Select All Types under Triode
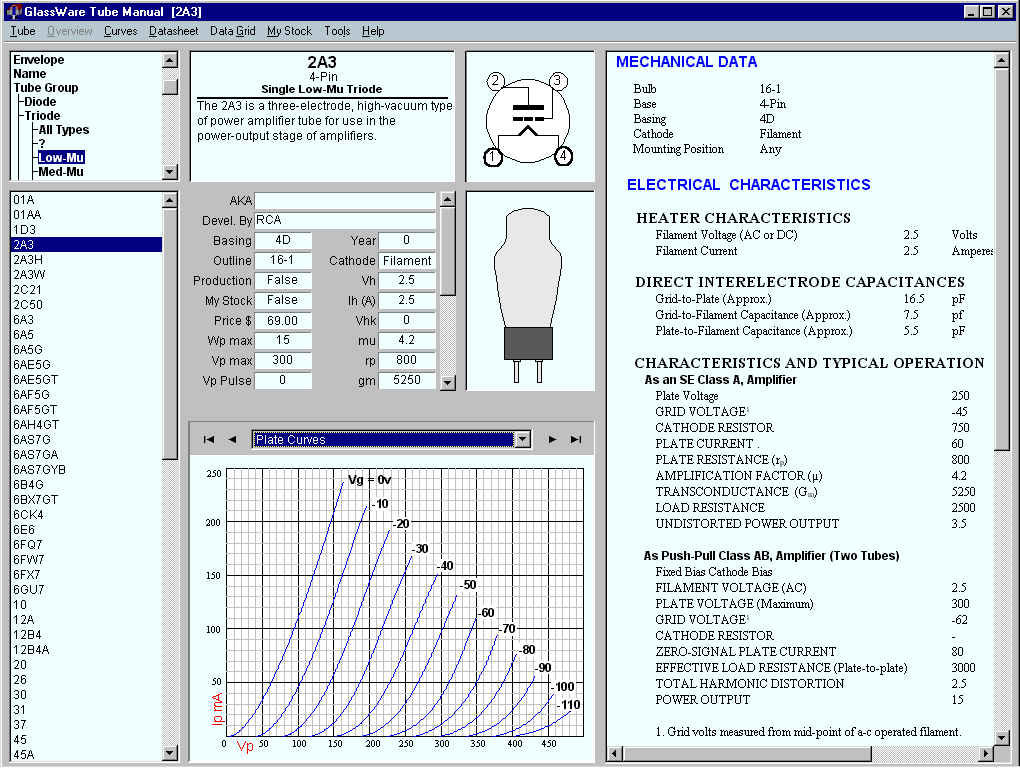Image resolution: width=1020 pixels, height=768 pixels. coord(64,130)
